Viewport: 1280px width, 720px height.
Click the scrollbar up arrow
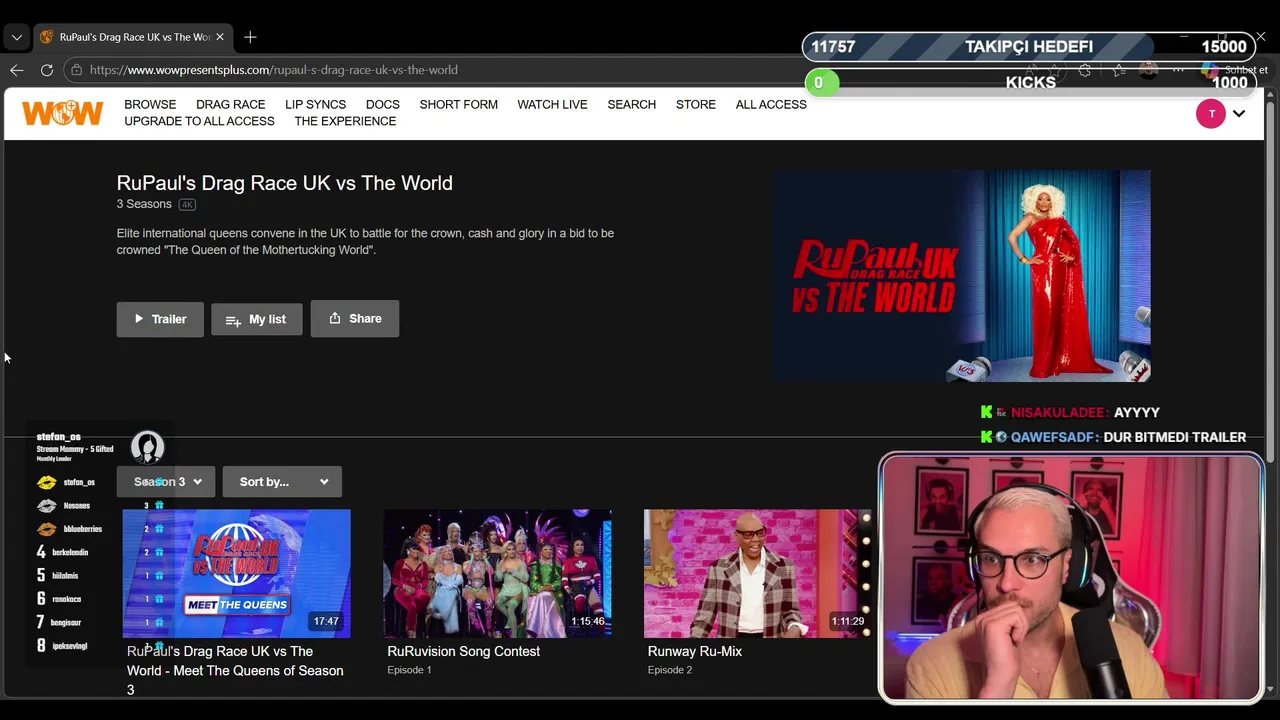click(x=1271, y=94)
